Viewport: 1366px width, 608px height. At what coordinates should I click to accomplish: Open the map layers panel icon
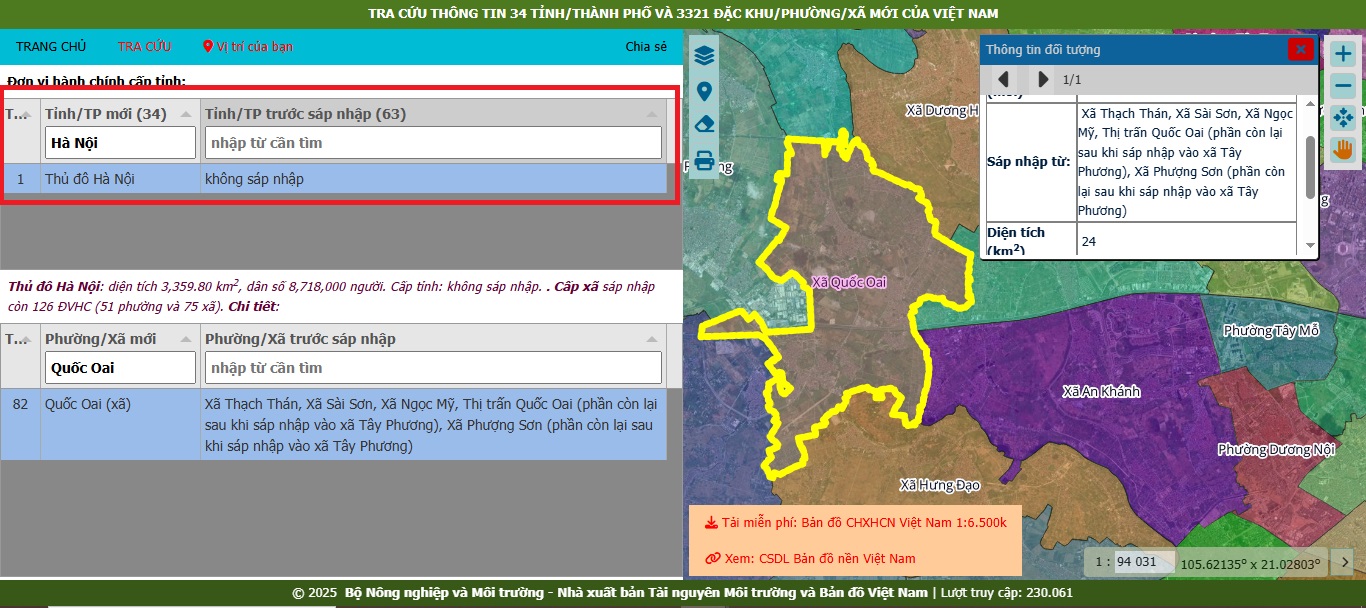tap(704, 55)
